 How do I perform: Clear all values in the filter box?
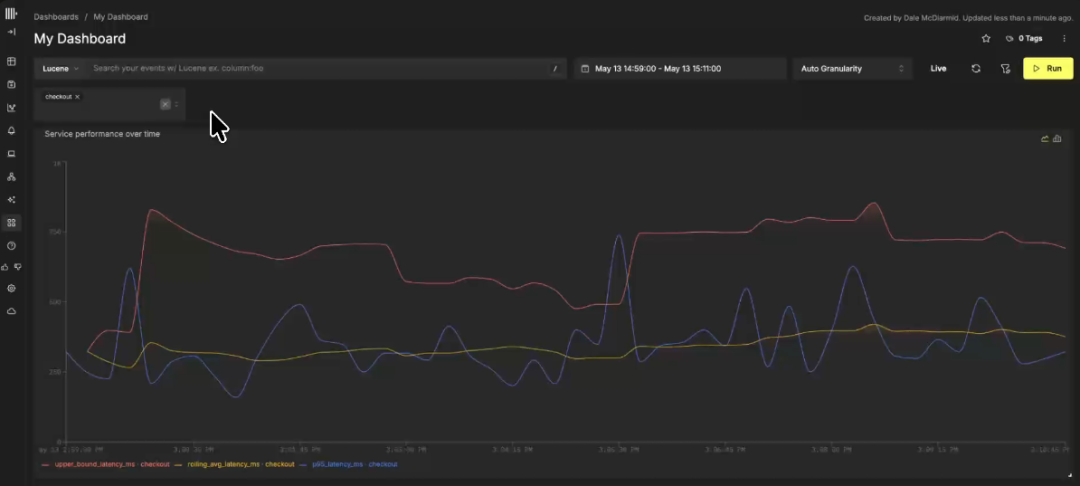[165, 104]
